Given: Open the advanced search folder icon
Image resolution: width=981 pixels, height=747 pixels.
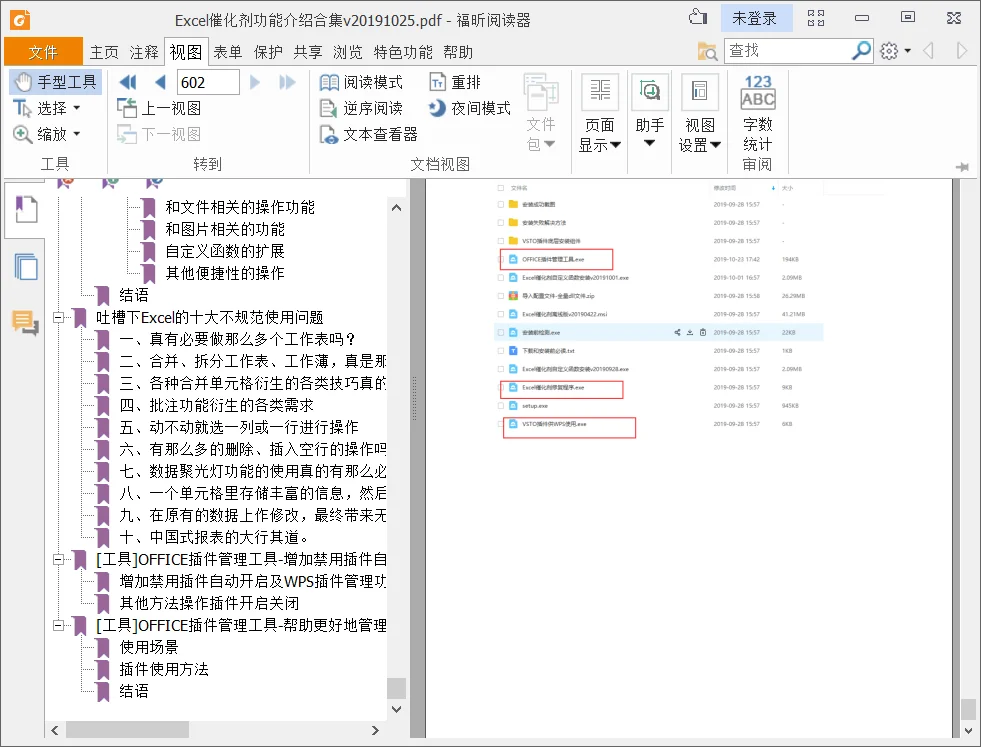Looking at the screenshot, I should click(x=707, y=51).
